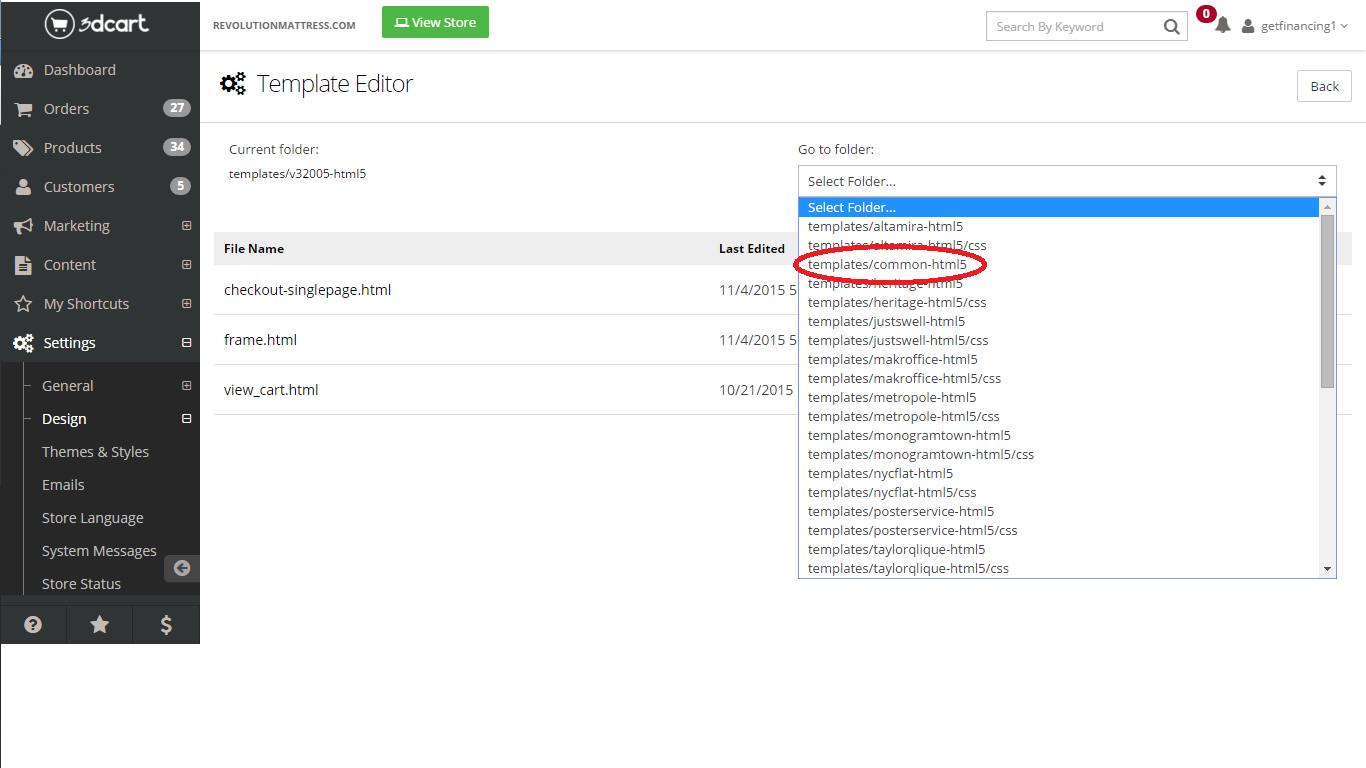The image size is (1366, 768).
Task: Click the Back button
Action: [x=1324, y=86]
